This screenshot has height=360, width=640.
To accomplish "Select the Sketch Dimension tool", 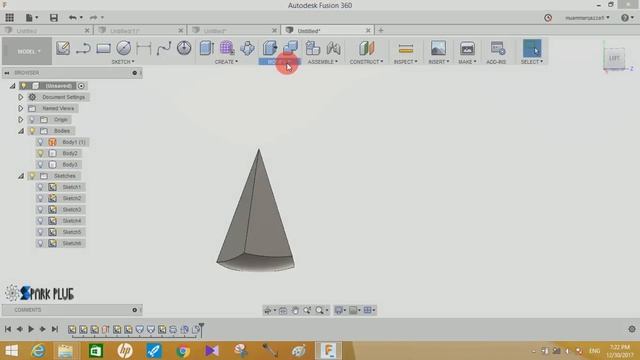I will click(x=144, y=48).
